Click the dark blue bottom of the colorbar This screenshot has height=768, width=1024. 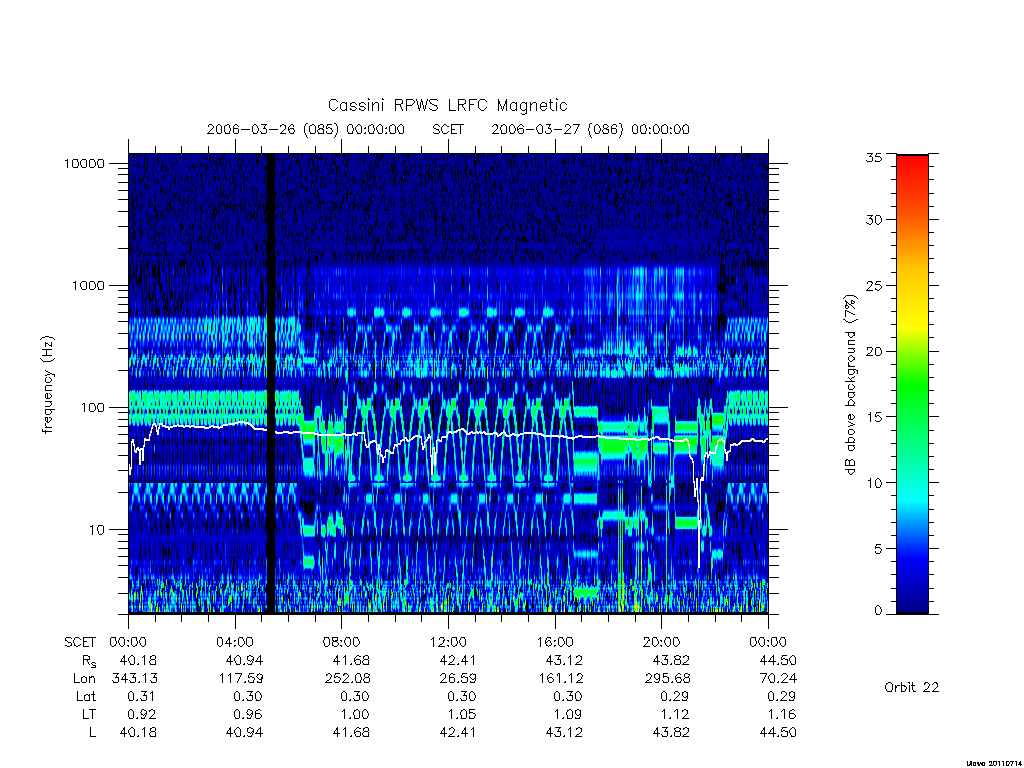pyautogui.click(x=912, y=600)
